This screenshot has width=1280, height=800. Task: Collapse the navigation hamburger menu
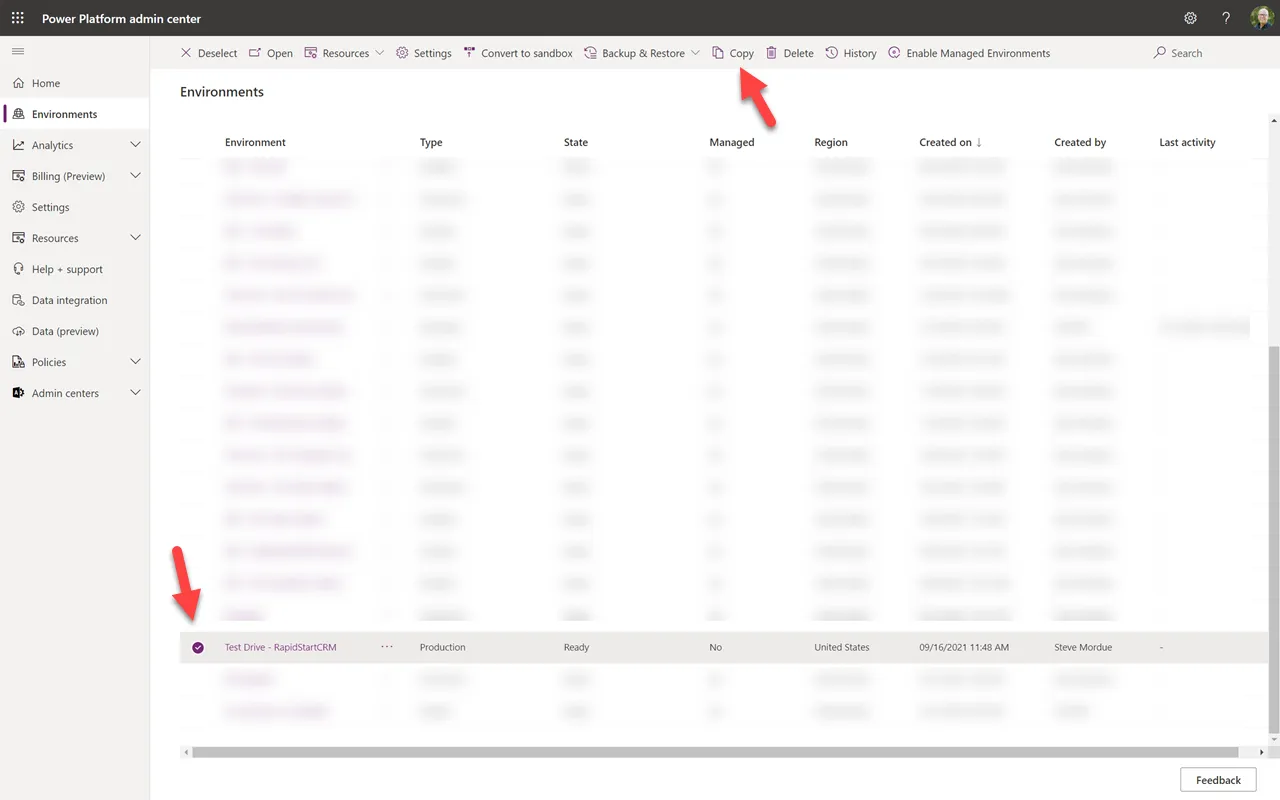18,51
